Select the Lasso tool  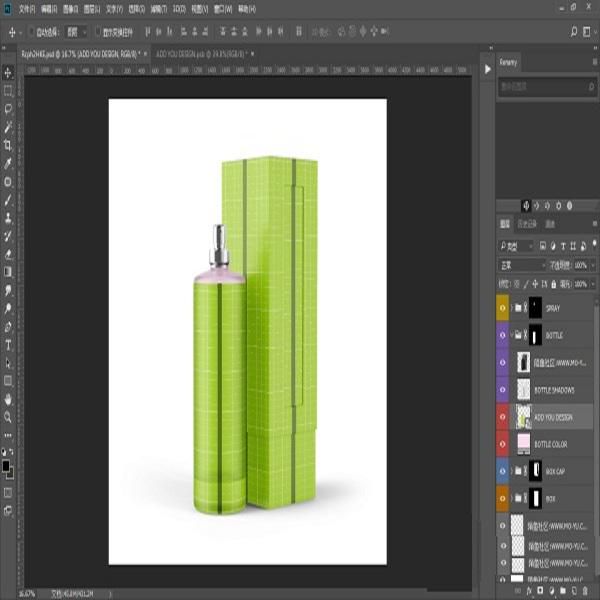tap(8, 109)
